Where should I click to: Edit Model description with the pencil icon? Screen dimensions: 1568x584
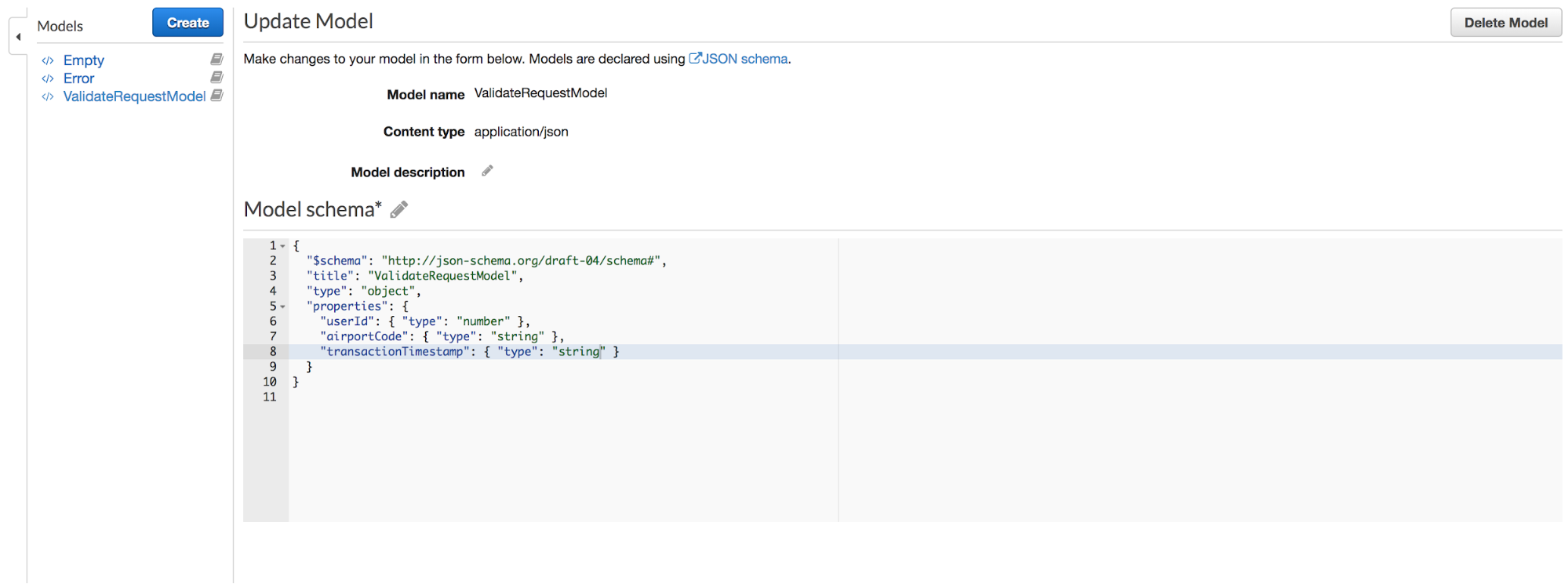487,171
